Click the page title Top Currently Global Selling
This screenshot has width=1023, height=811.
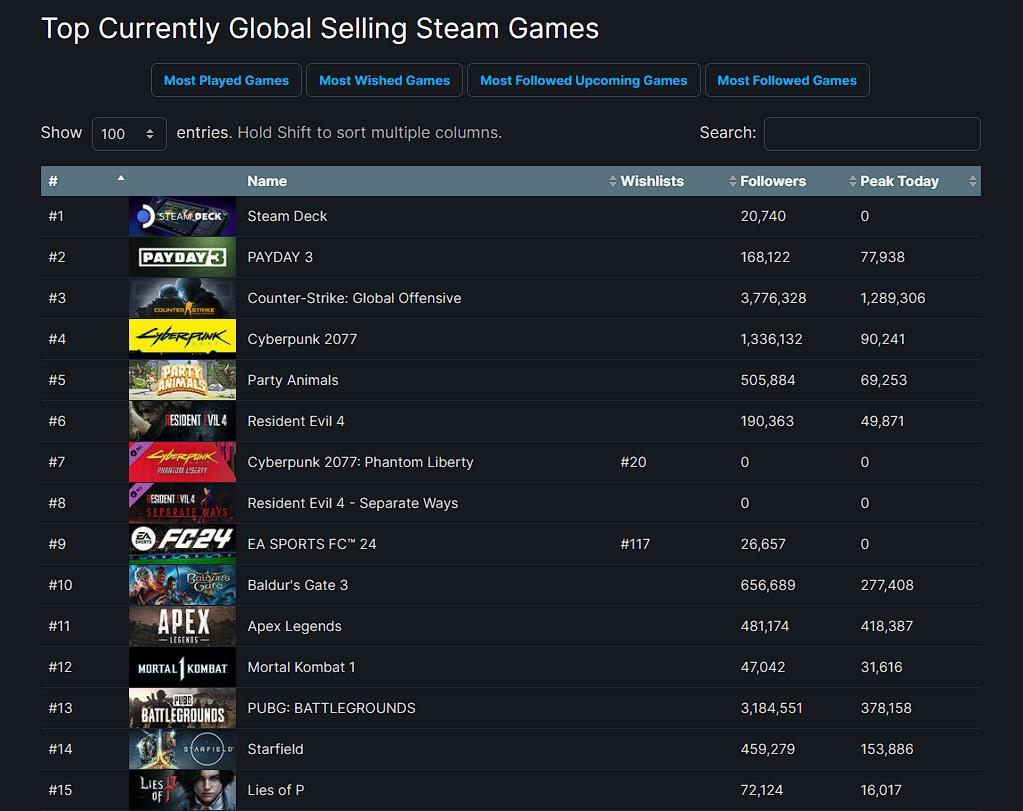pos(320,29)
